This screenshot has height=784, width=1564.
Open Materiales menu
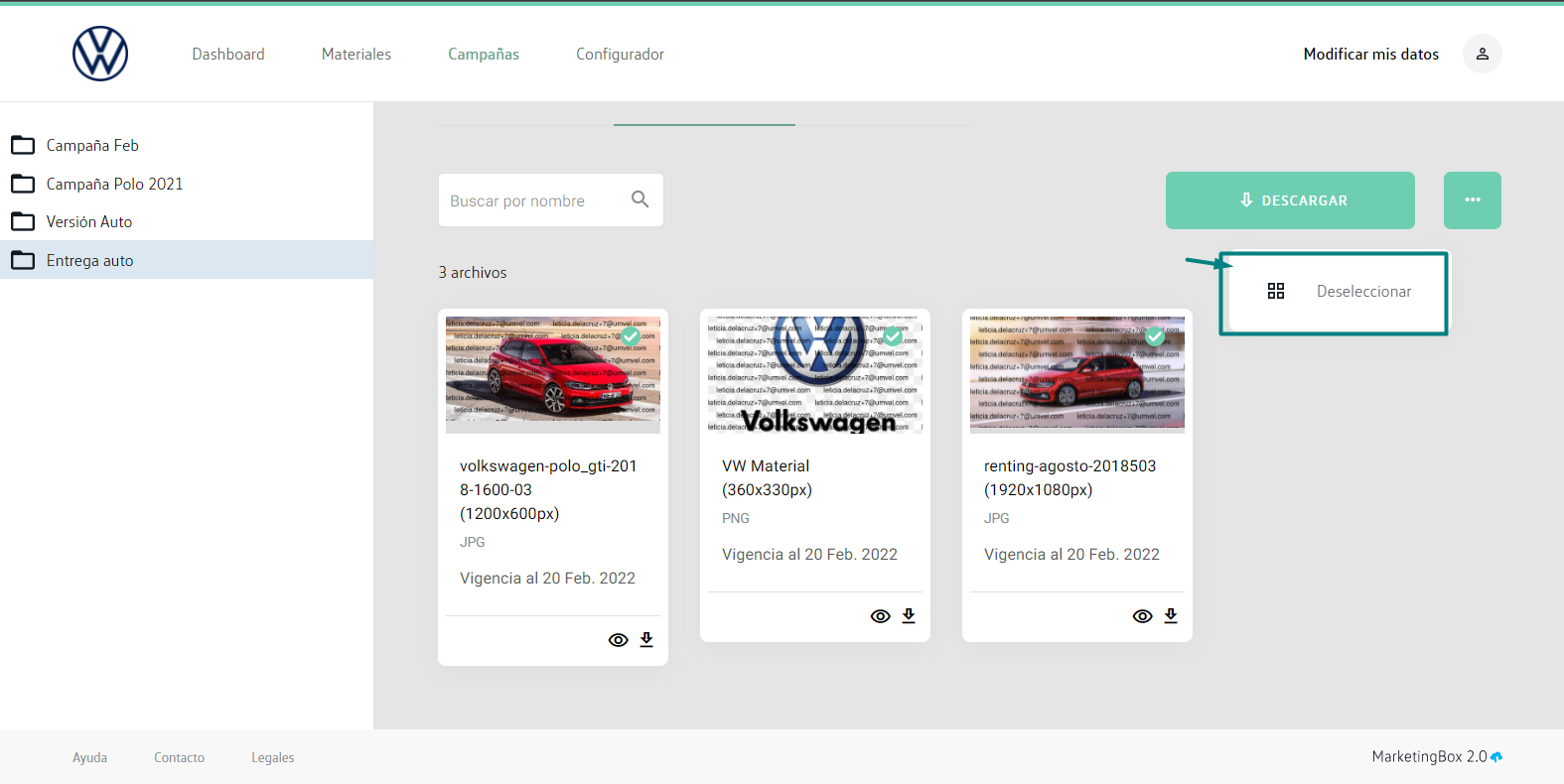click(356, 54)
